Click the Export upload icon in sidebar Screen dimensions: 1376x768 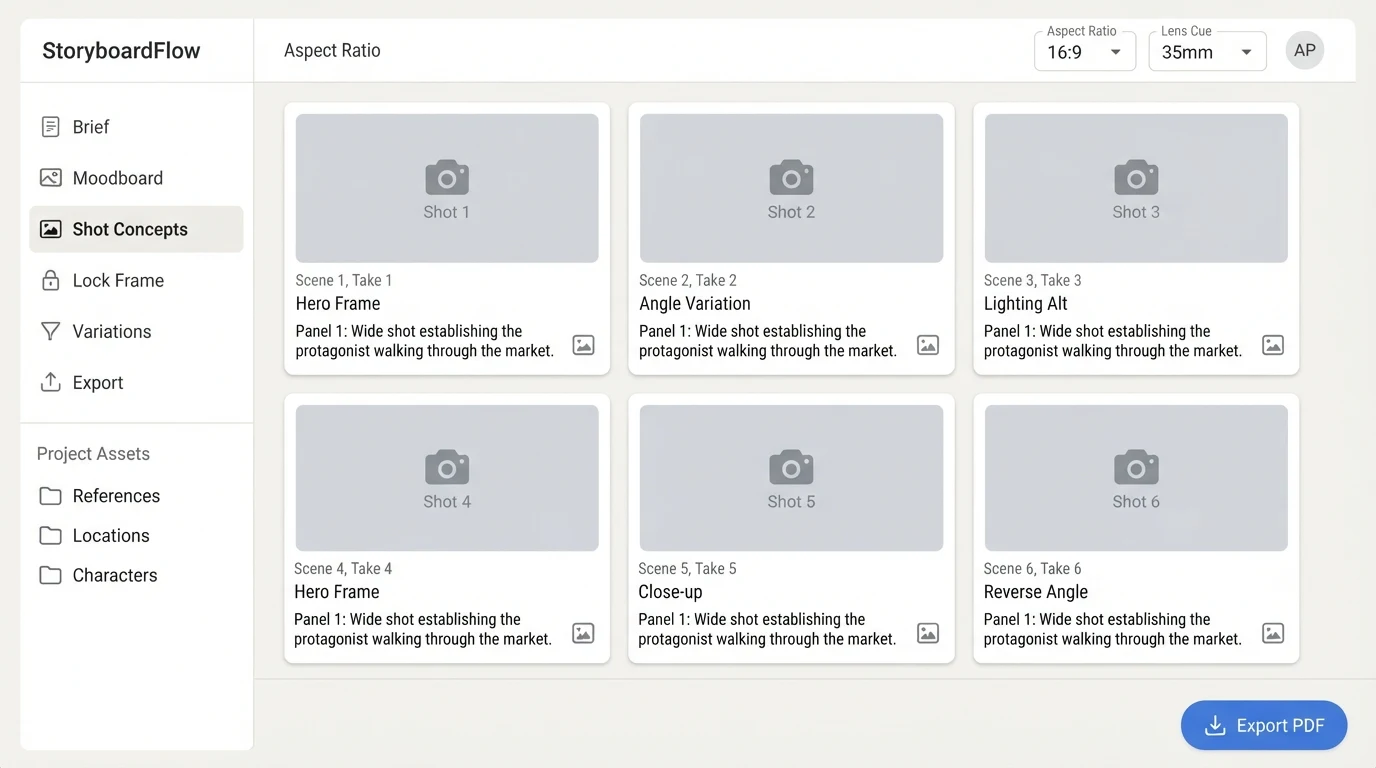(x=50, y=382)
